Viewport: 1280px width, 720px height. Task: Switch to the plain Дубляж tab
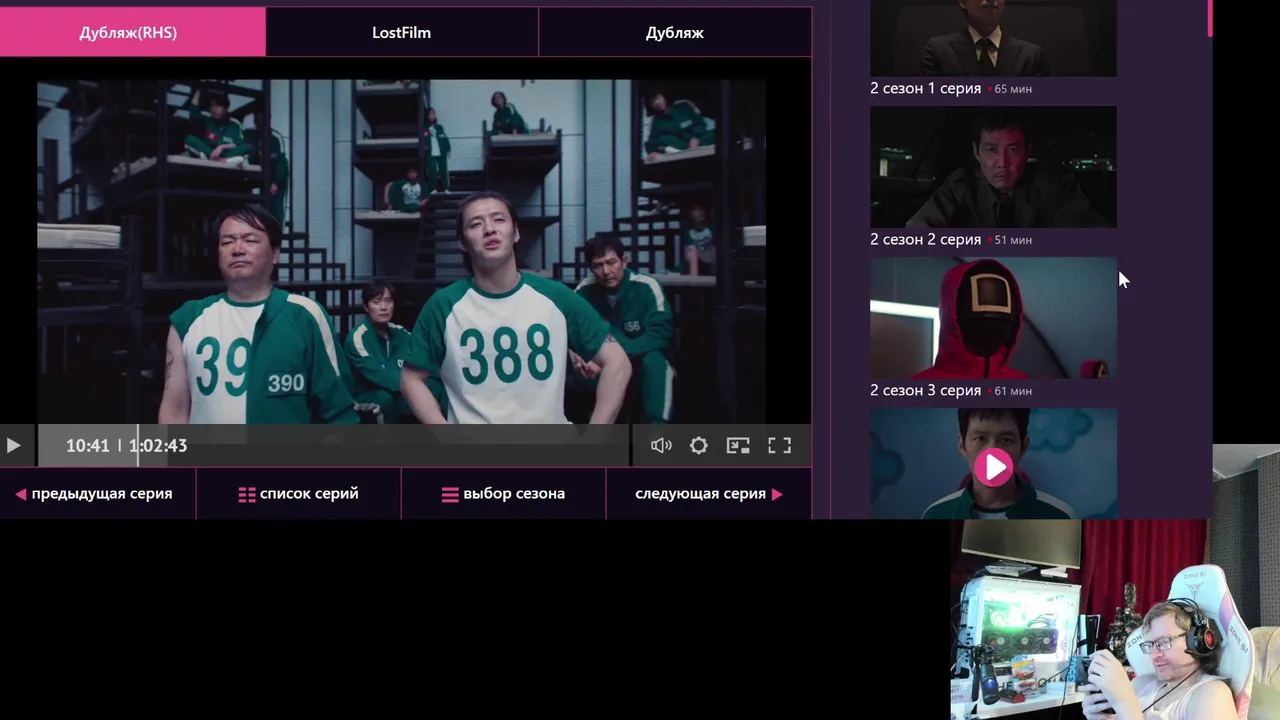pos(675,32)
